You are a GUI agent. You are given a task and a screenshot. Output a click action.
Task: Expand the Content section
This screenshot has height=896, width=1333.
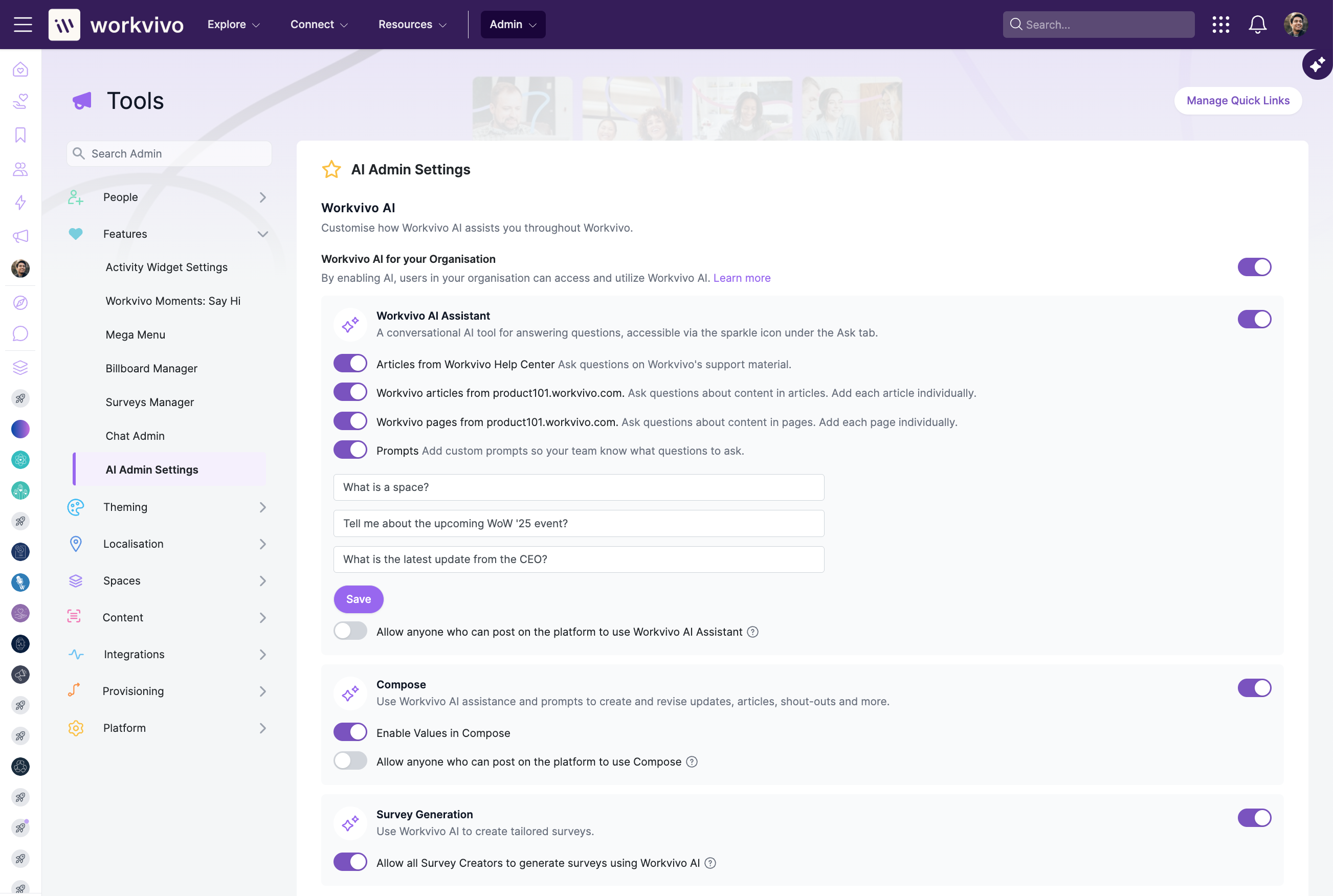point(167,618)
